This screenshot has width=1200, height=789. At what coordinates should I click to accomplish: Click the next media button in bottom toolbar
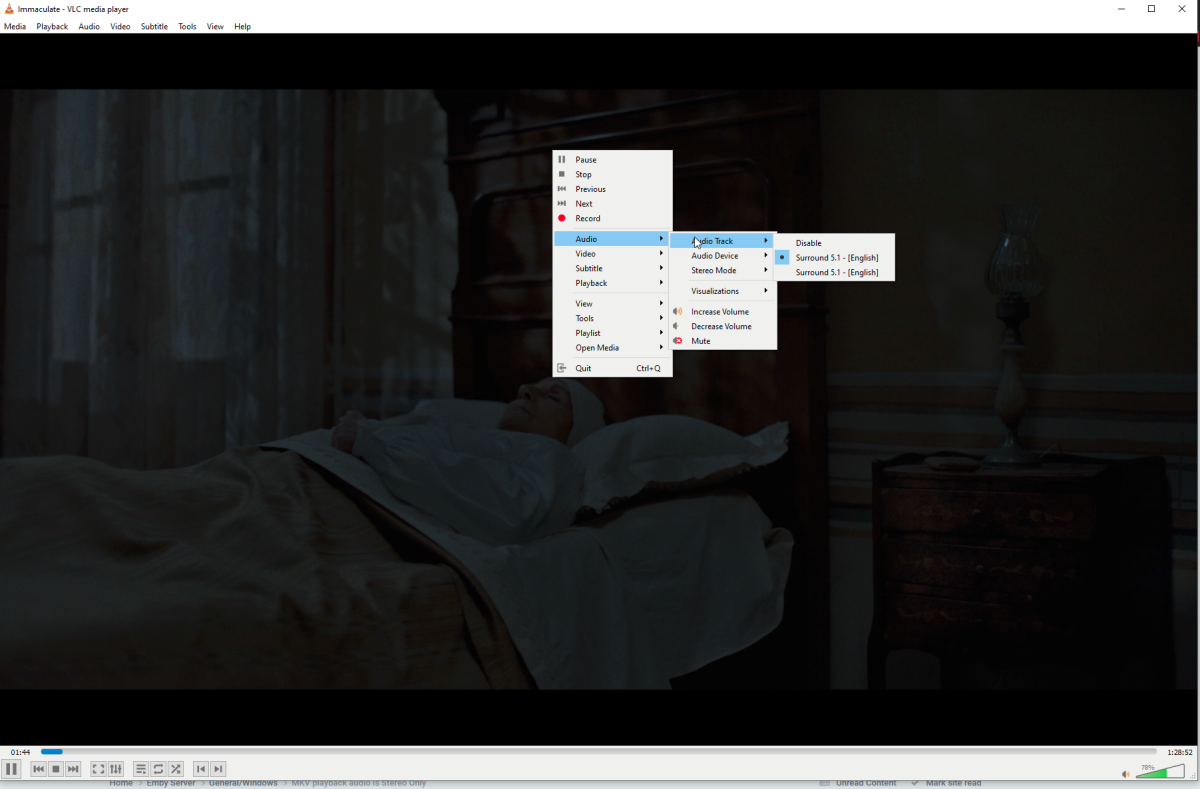tap(73, 769)
